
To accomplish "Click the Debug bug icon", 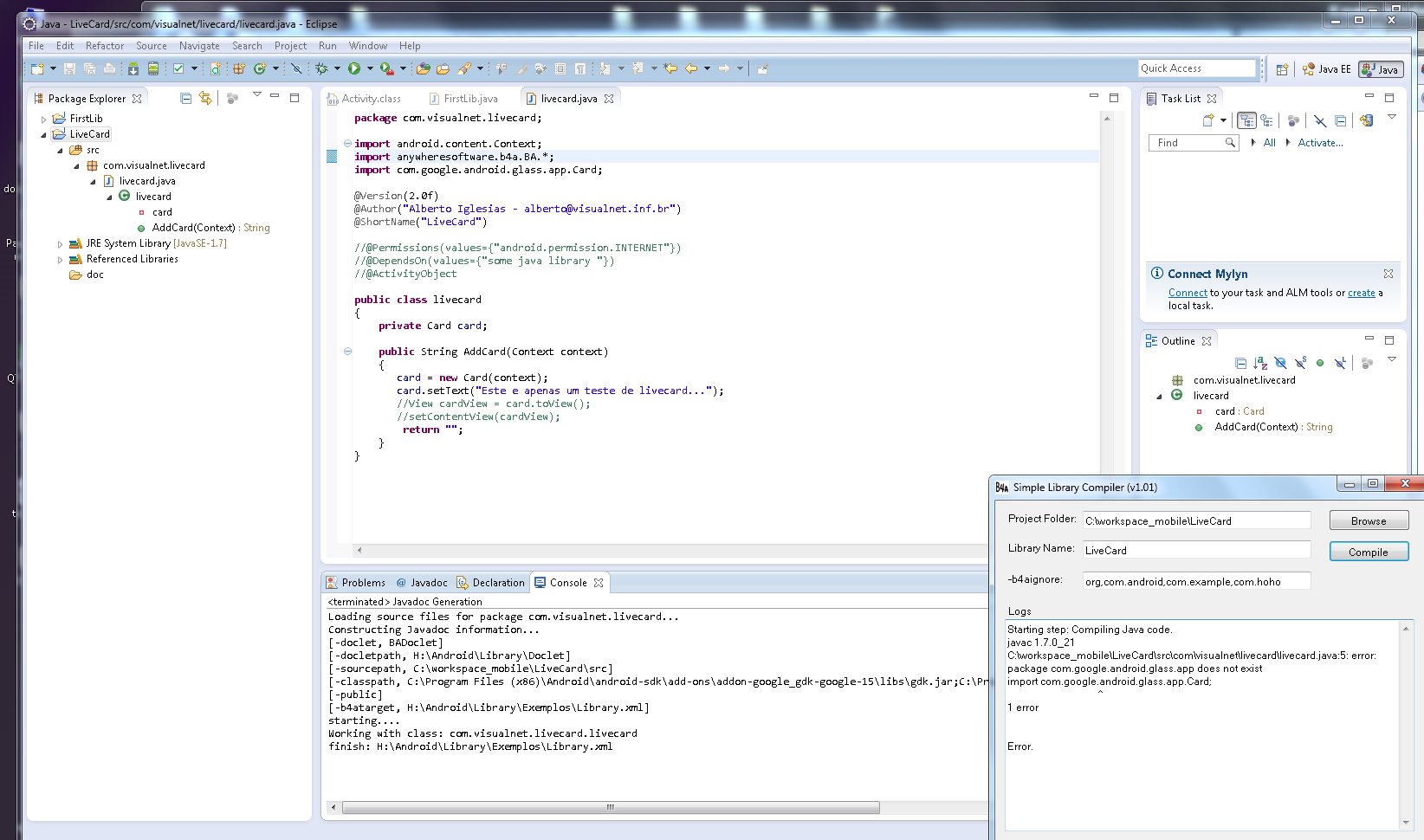I will coord(321,68).
